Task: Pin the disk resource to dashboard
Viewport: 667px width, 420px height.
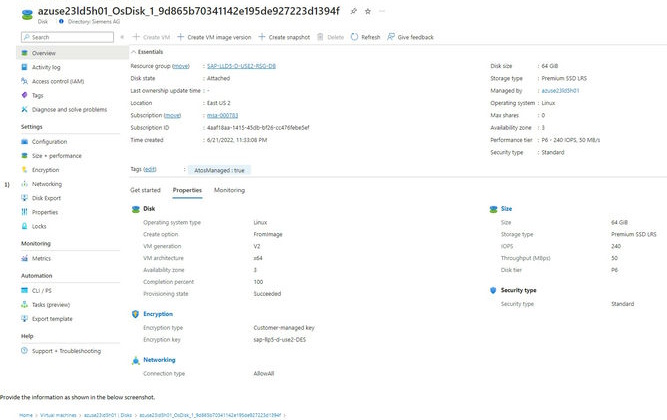Action: 353,11
